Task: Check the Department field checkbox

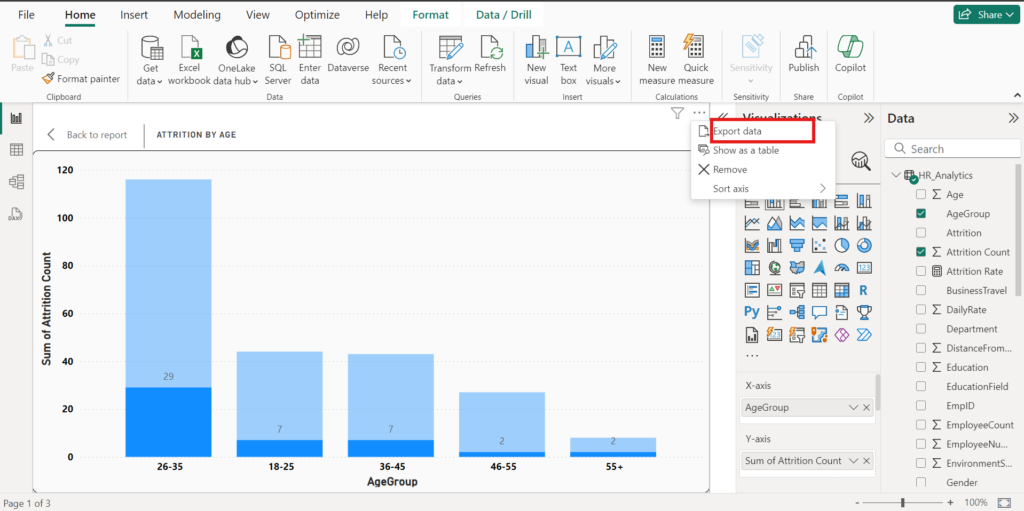Action: (x=921, y=329)
